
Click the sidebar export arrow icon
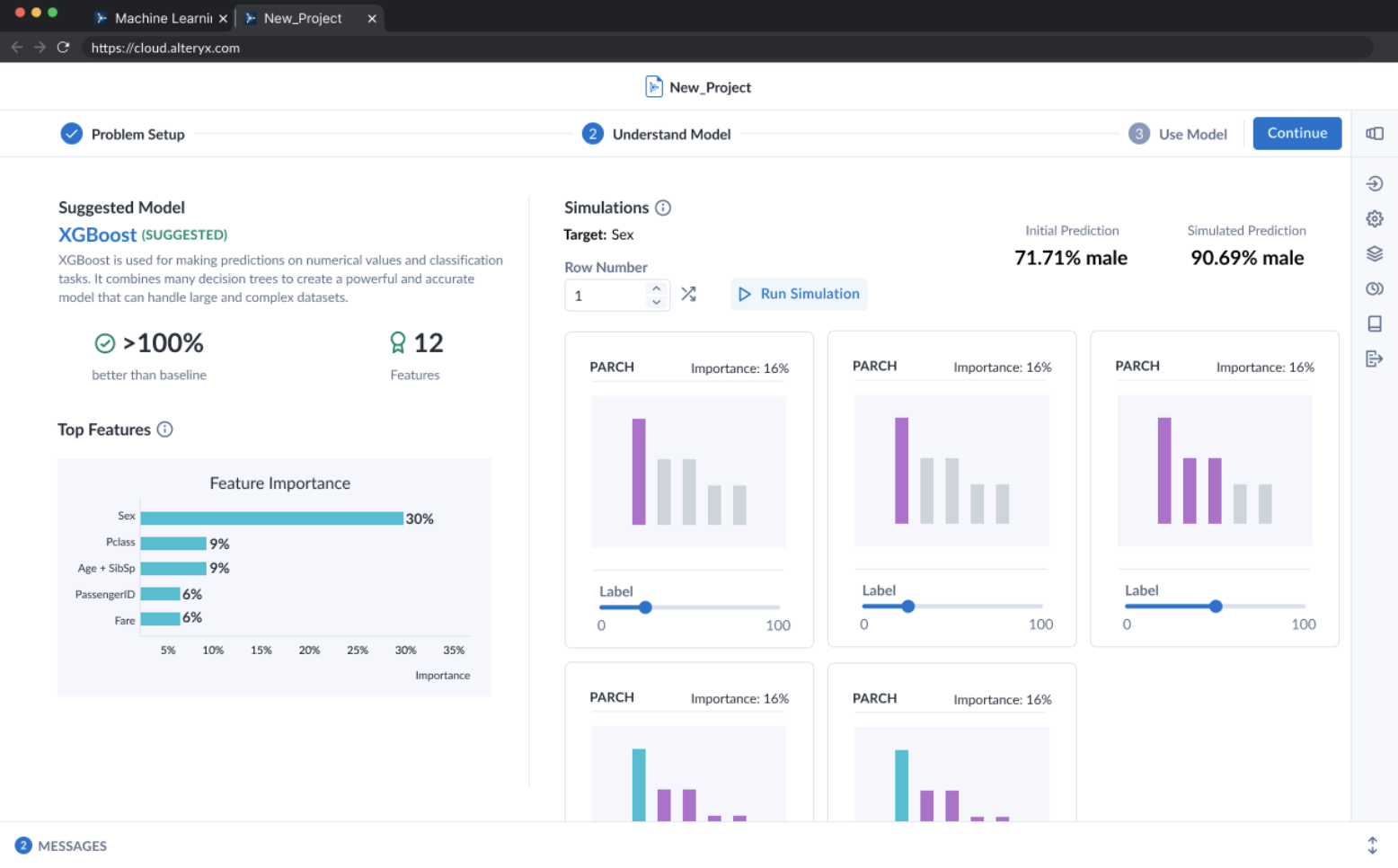(1375, 359)
